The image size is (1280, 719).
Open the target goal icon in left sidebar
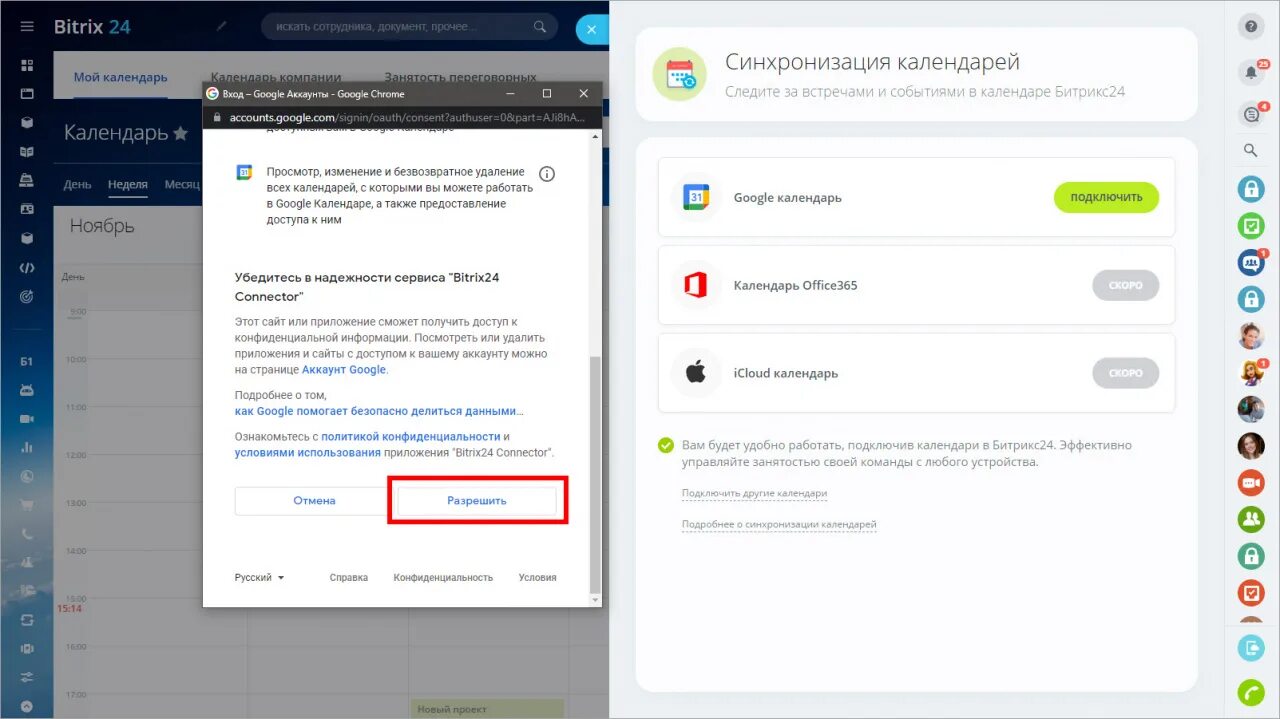27,297
